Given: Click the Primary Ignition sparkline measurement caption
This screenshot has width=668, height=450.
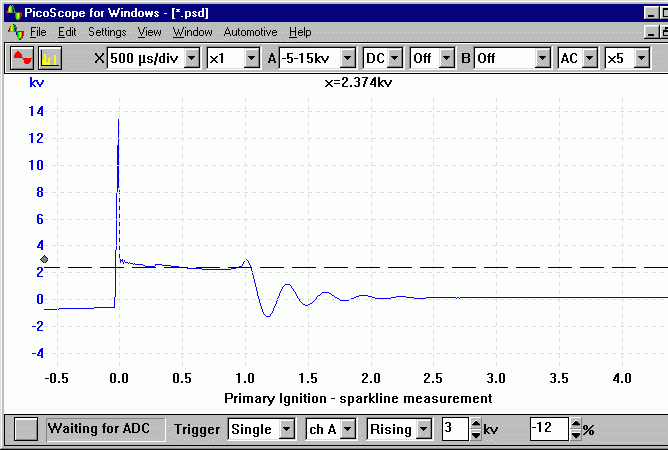Looking at the screenshot, I should click(358, 398).
